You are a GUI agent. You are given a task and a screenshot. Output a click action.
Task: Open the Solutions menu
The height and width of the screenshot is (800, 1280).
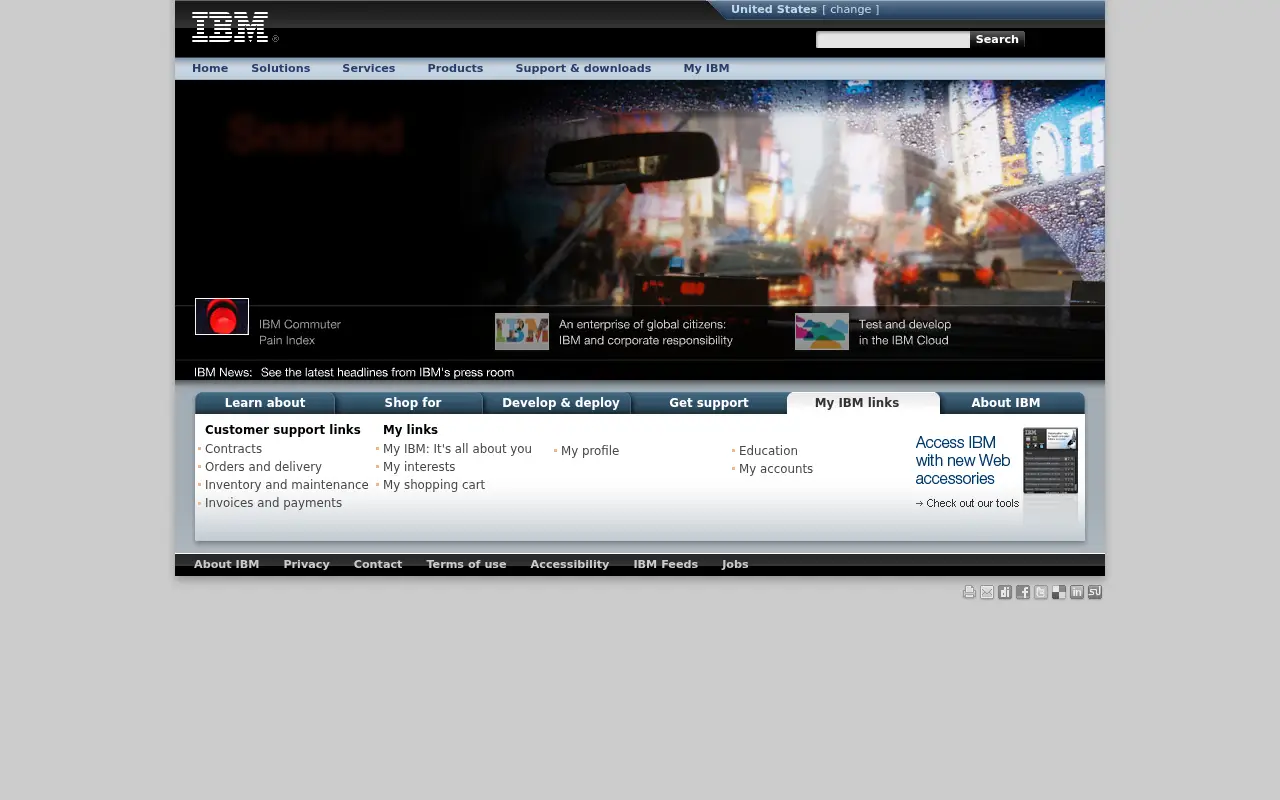[x=281, y=68]
